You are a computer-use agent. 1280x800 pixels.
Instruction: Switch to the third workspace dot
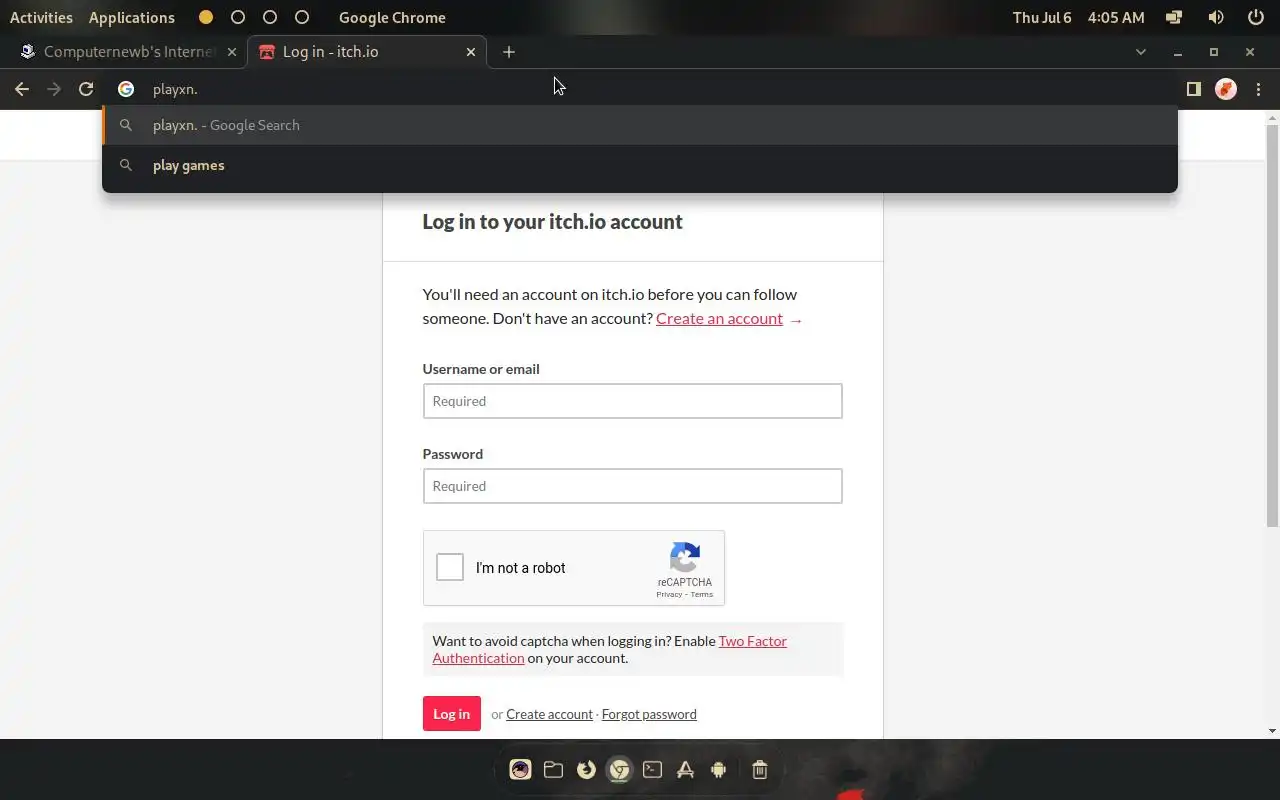point(270,17)
